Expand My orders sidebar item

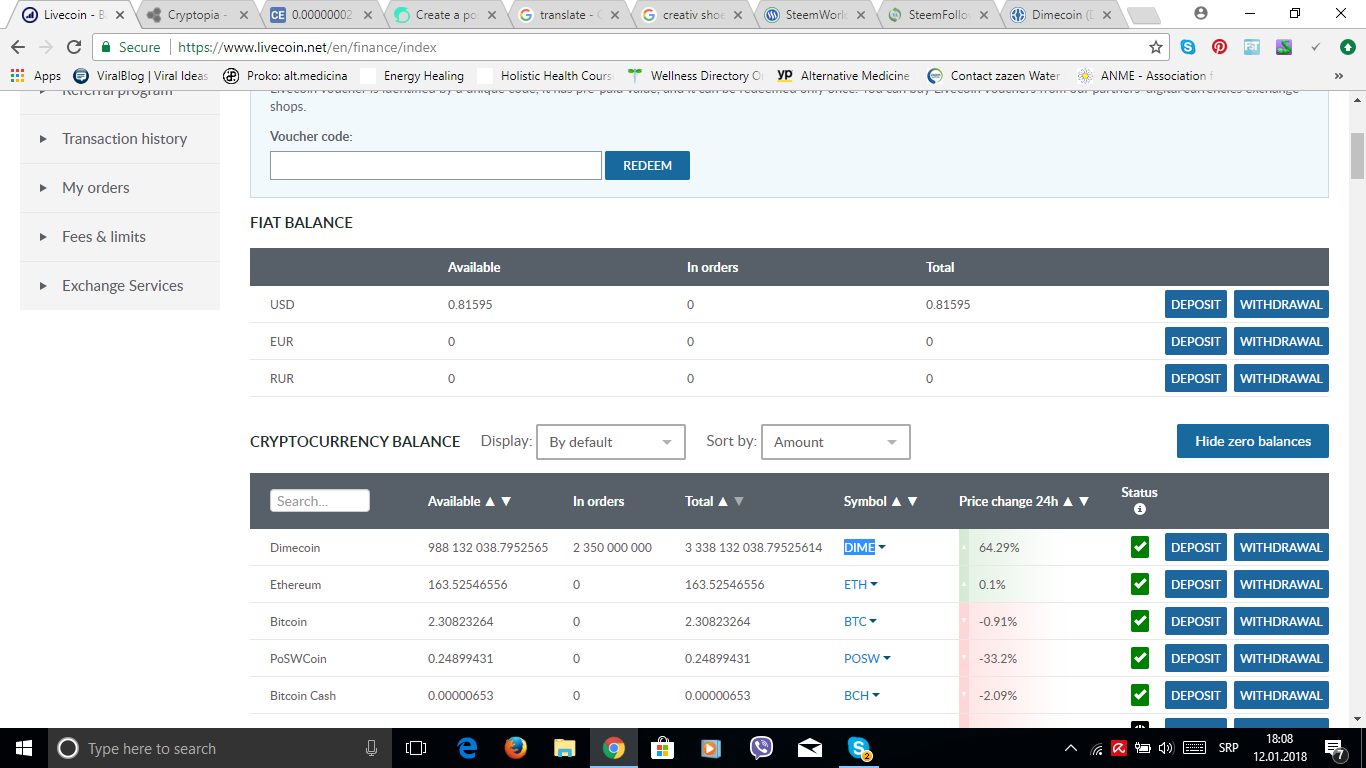(120, 188)
